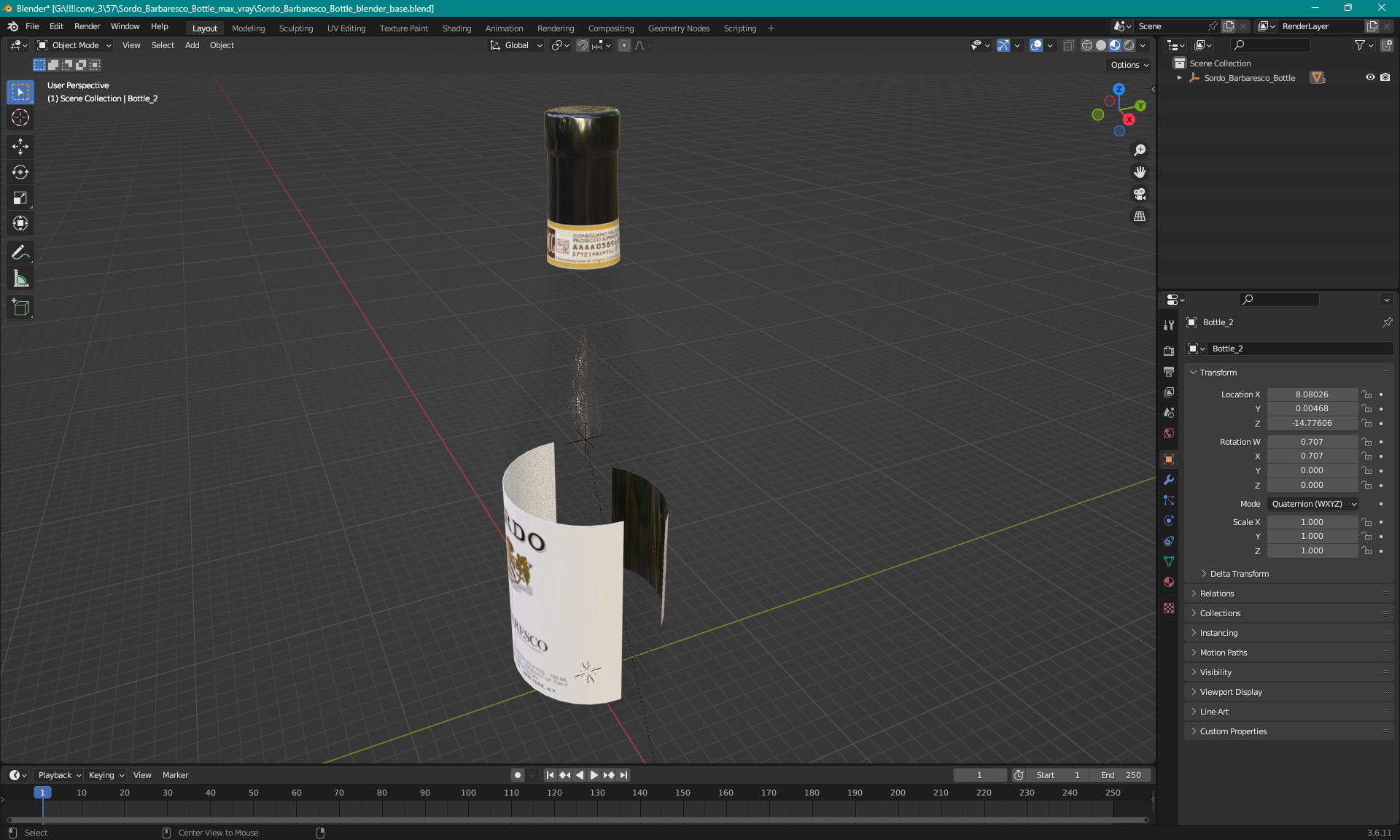This screenshot has width=1400, height=840.
Task: Toggle X-ray display
Action: click(x=1069, y=45)
